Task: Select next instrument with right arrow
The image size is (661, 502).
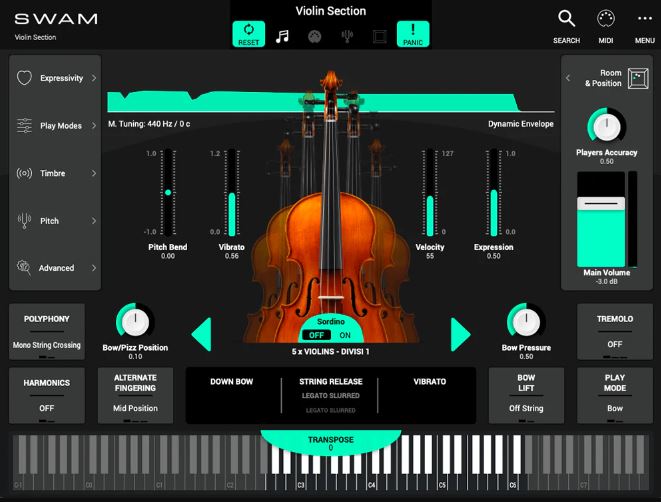Action: pyautogui.click(x=460, y=334)
